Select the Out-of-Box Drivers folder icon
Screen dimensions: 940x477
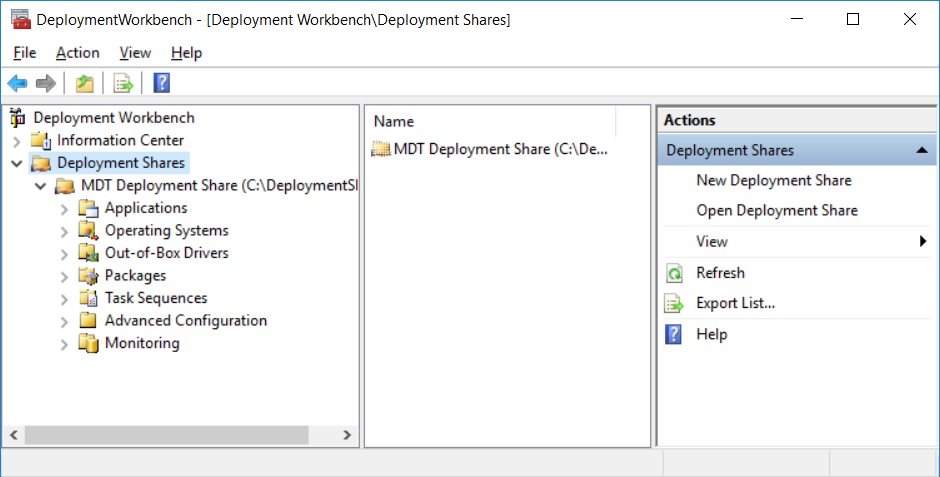89,253
